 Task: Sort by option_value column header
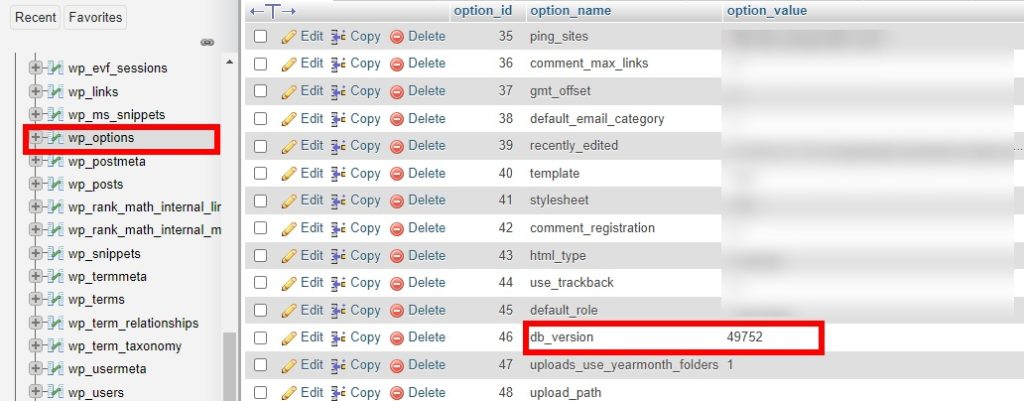(x=767, y=10)
